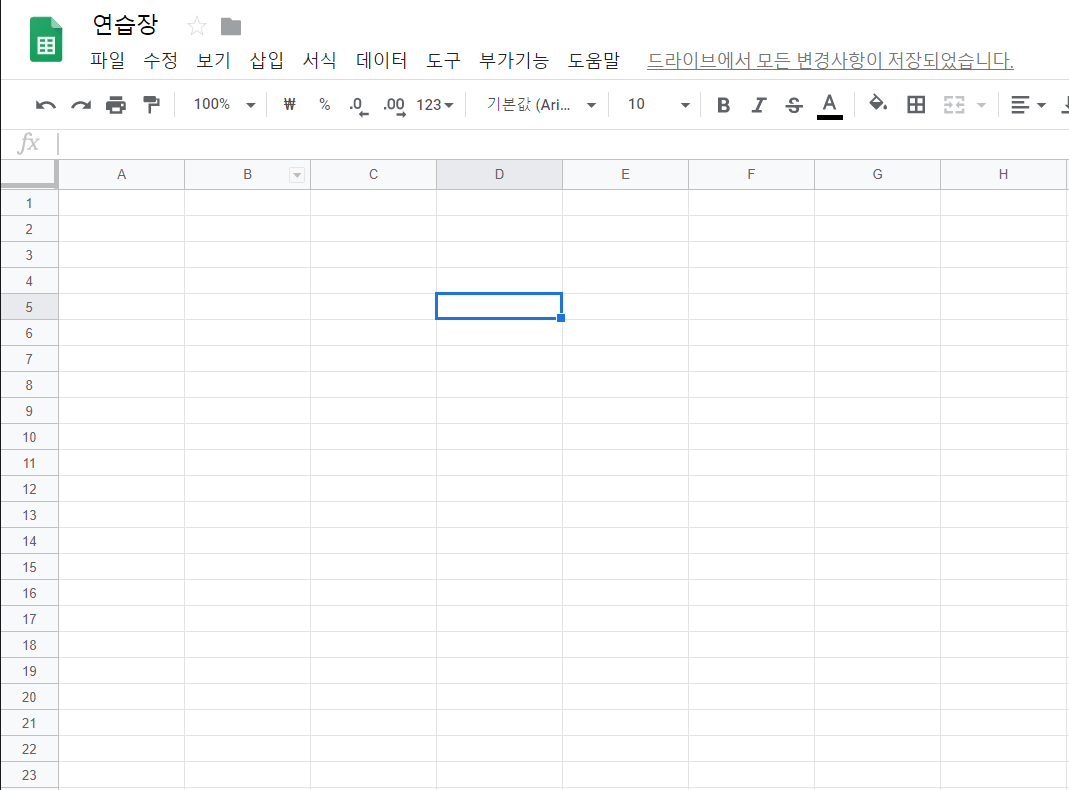Print the spreadsheet
The image size is (1069, 790).
point(116,105)
